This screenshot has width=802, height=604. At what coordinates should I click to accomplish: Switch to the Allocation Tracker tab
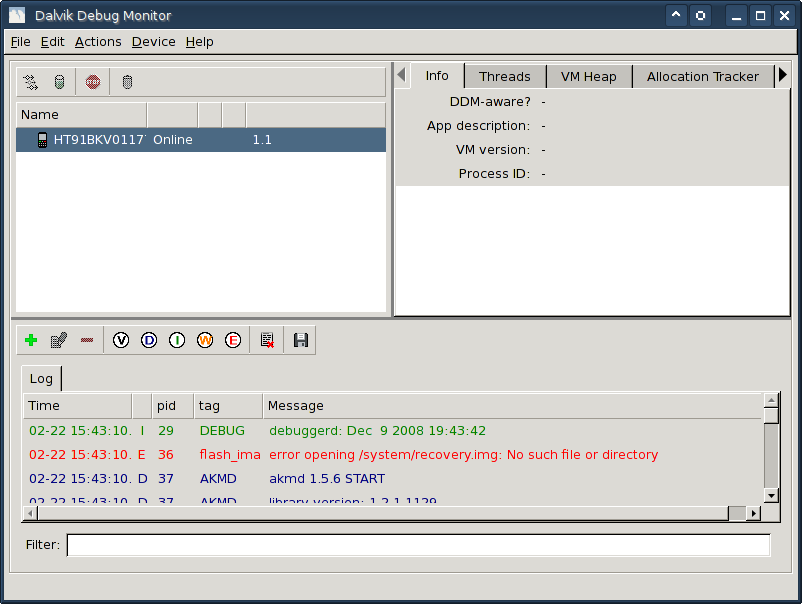point(703,77)
